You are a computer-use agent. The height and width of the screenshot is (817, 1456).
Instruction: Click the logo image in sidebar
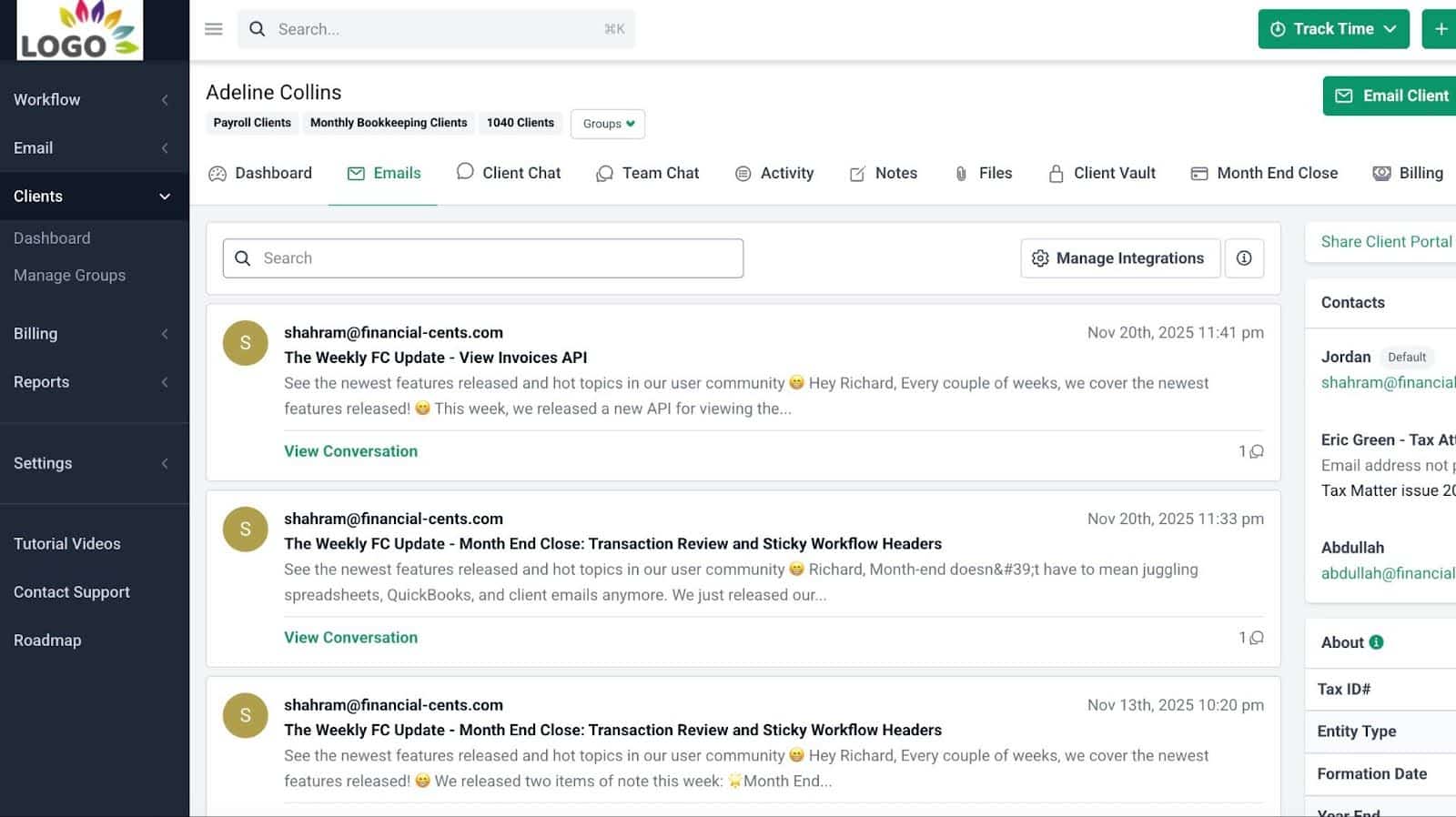(x=80, y=30)
